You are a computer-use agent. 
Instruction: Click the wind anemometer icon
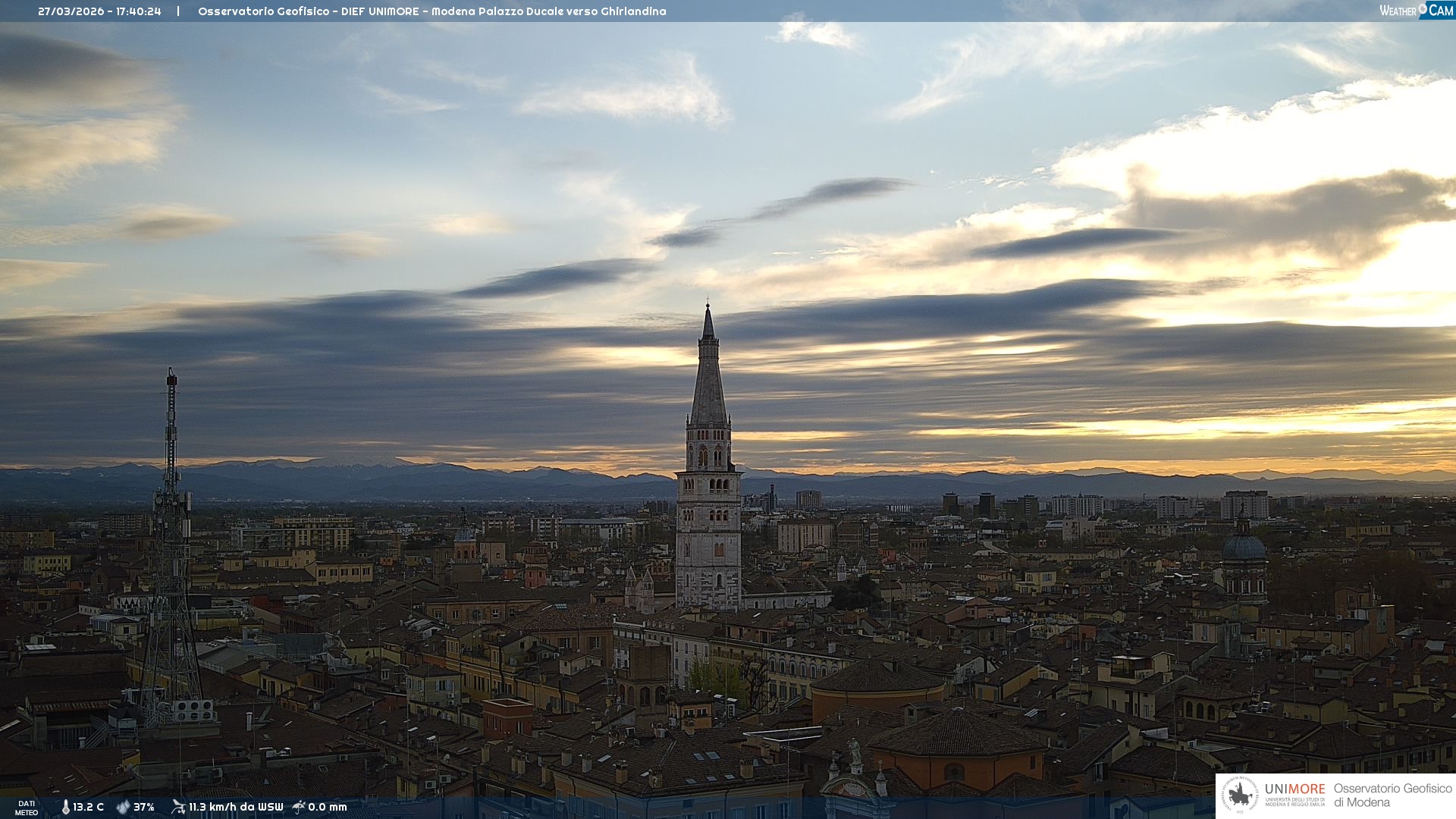point(178,807)
